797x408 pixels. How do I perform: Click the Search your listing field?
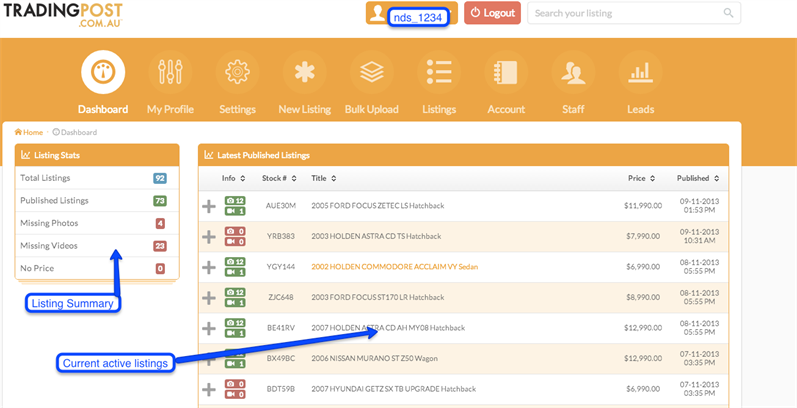click(625, 14)
